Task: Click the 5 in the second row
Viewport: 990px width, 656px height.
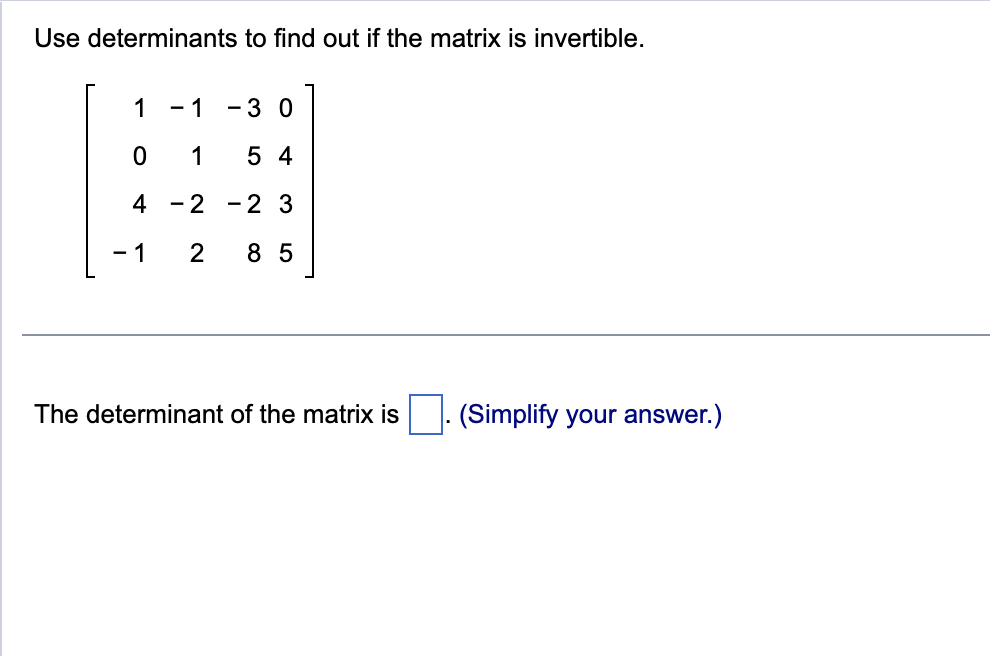Action: pyautogui.click(x=253, y=156)
